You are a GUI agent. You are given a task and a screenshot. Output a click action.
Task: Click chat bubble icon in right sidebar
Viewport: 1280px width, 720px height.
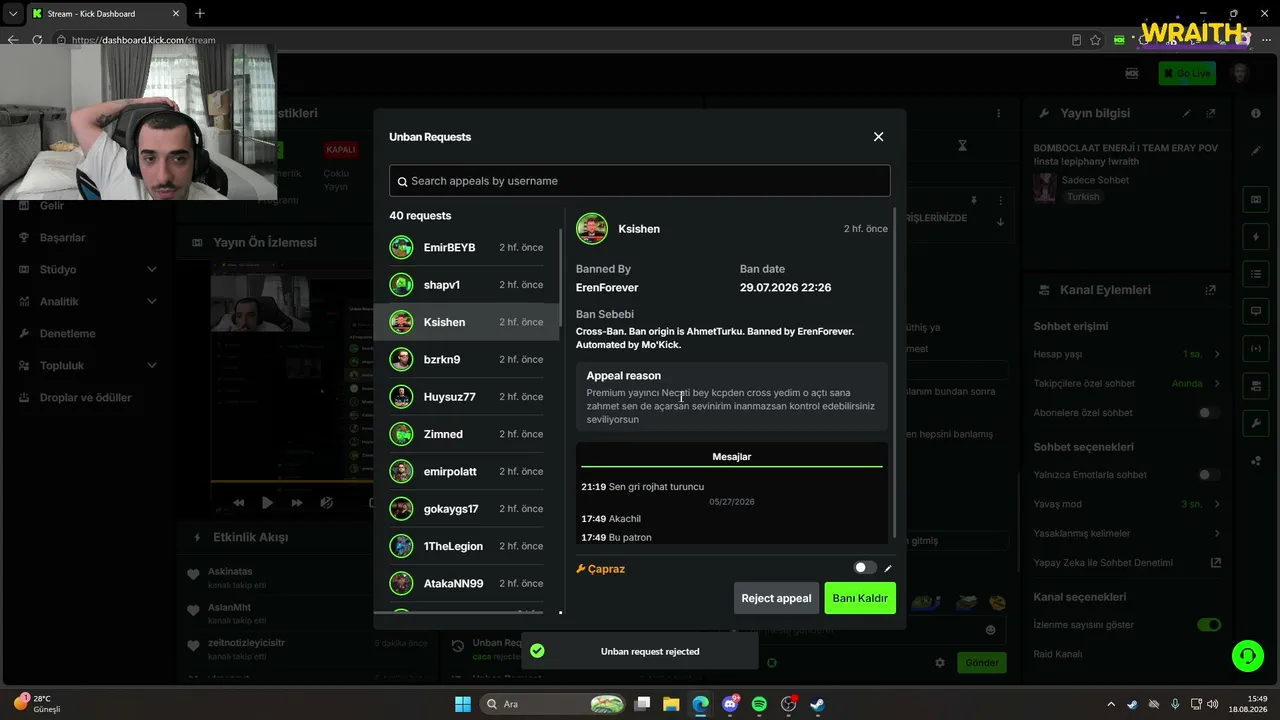(x=1256, y=311)
